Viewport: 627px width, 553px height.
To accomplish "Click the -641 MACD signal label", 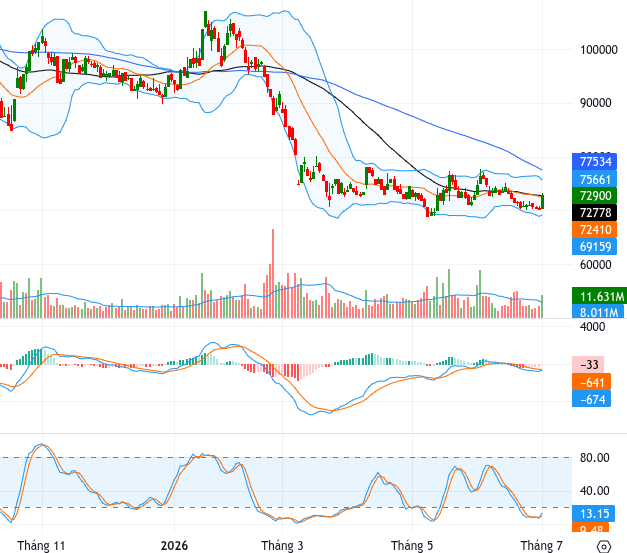I will pyautogui.click(x=591, y=382).
